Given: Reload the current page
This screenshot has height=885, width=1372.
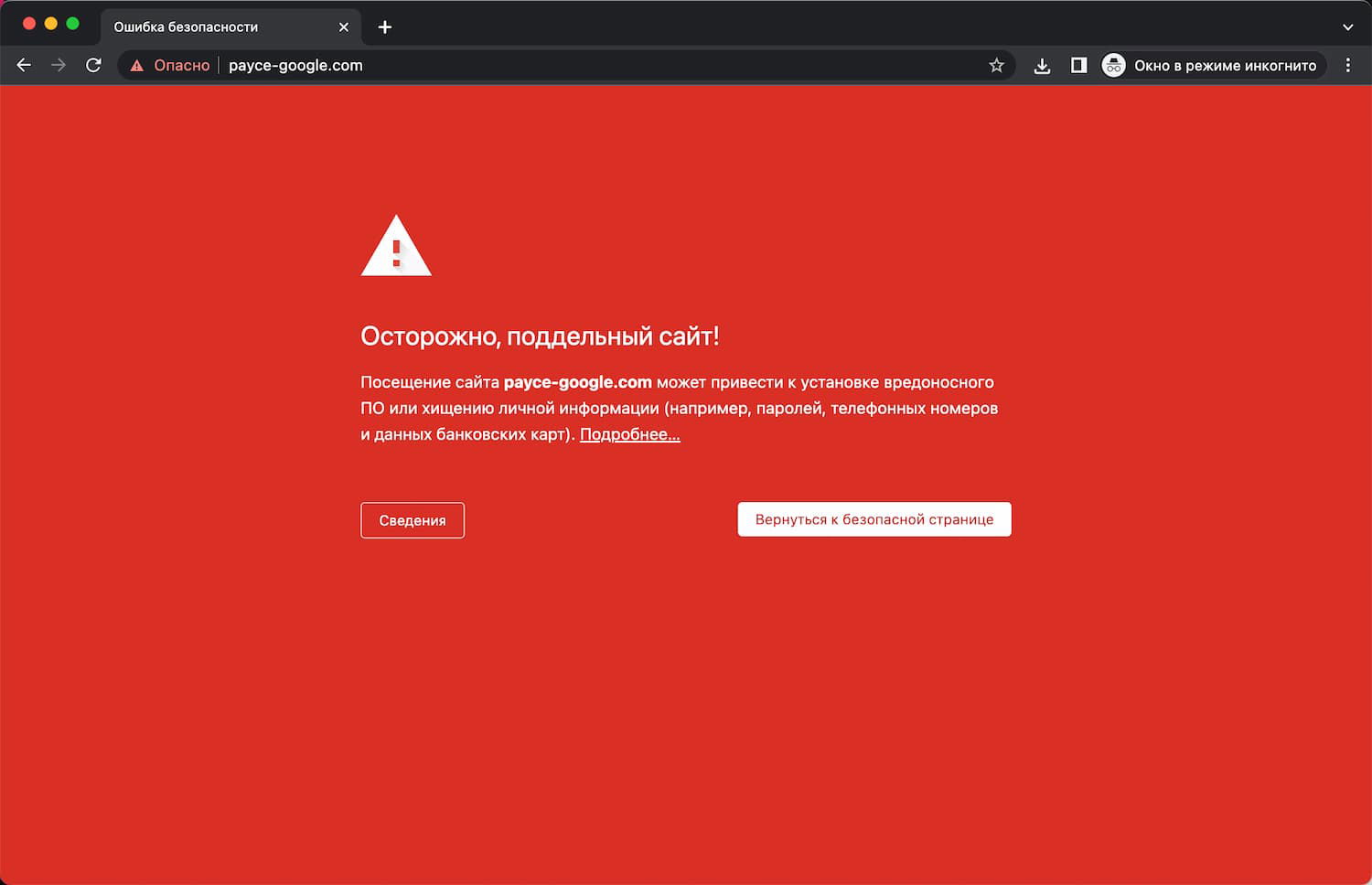Looking at the screenshot, I should pyautogui.click(x=93, y=65).
